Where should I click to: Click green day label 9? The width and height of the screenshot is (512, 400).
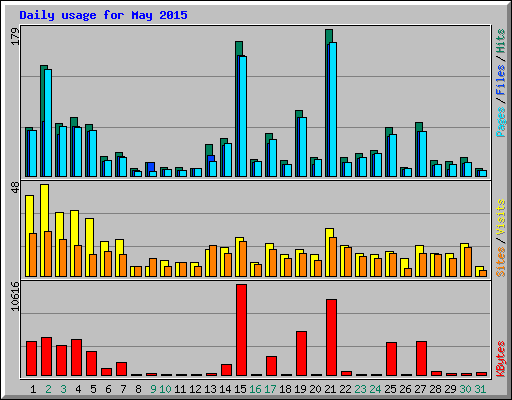tap(153, 389)
